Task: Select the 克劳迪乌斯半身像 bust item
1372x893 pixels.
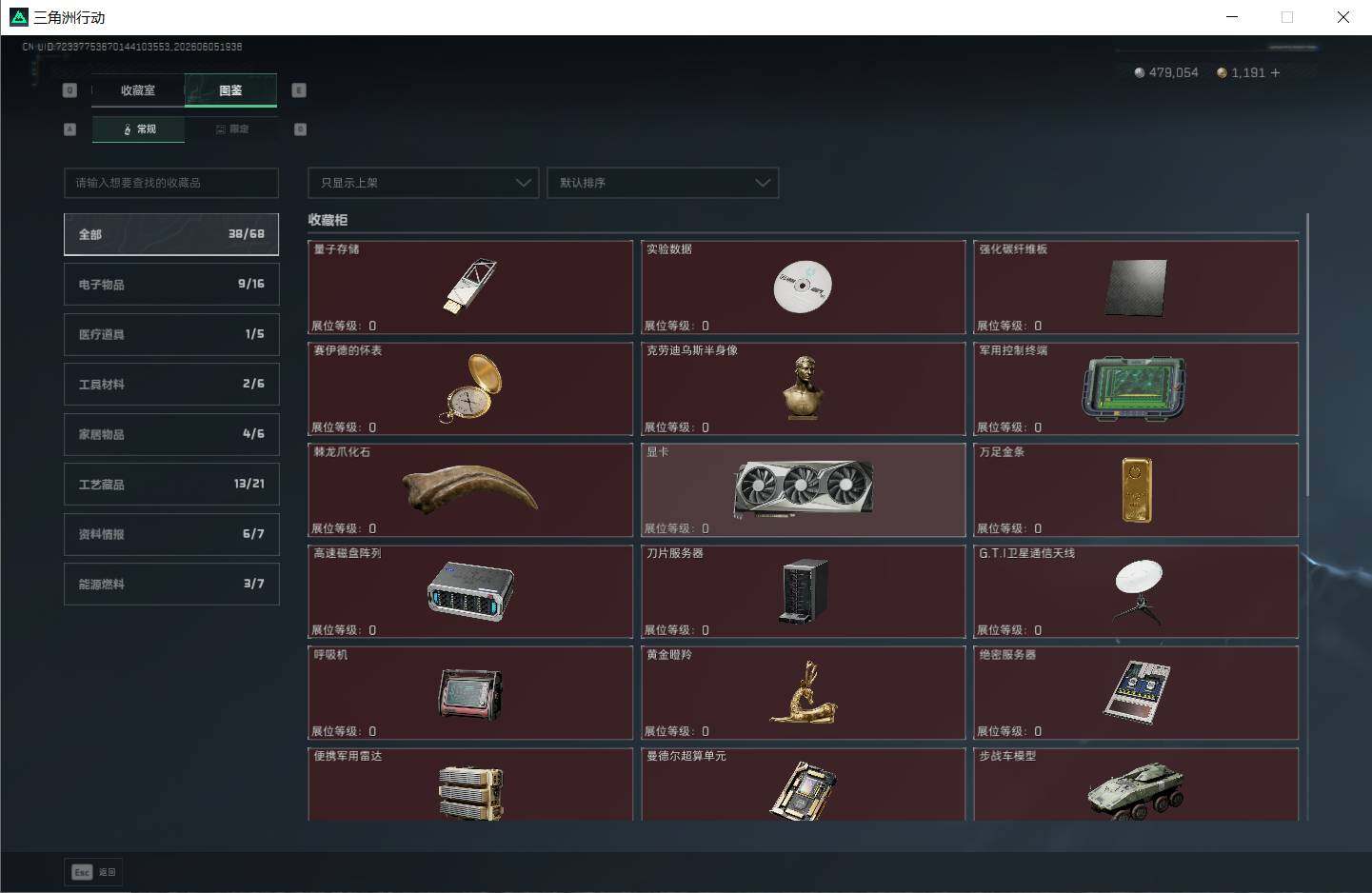Action: tap(803, 388)
